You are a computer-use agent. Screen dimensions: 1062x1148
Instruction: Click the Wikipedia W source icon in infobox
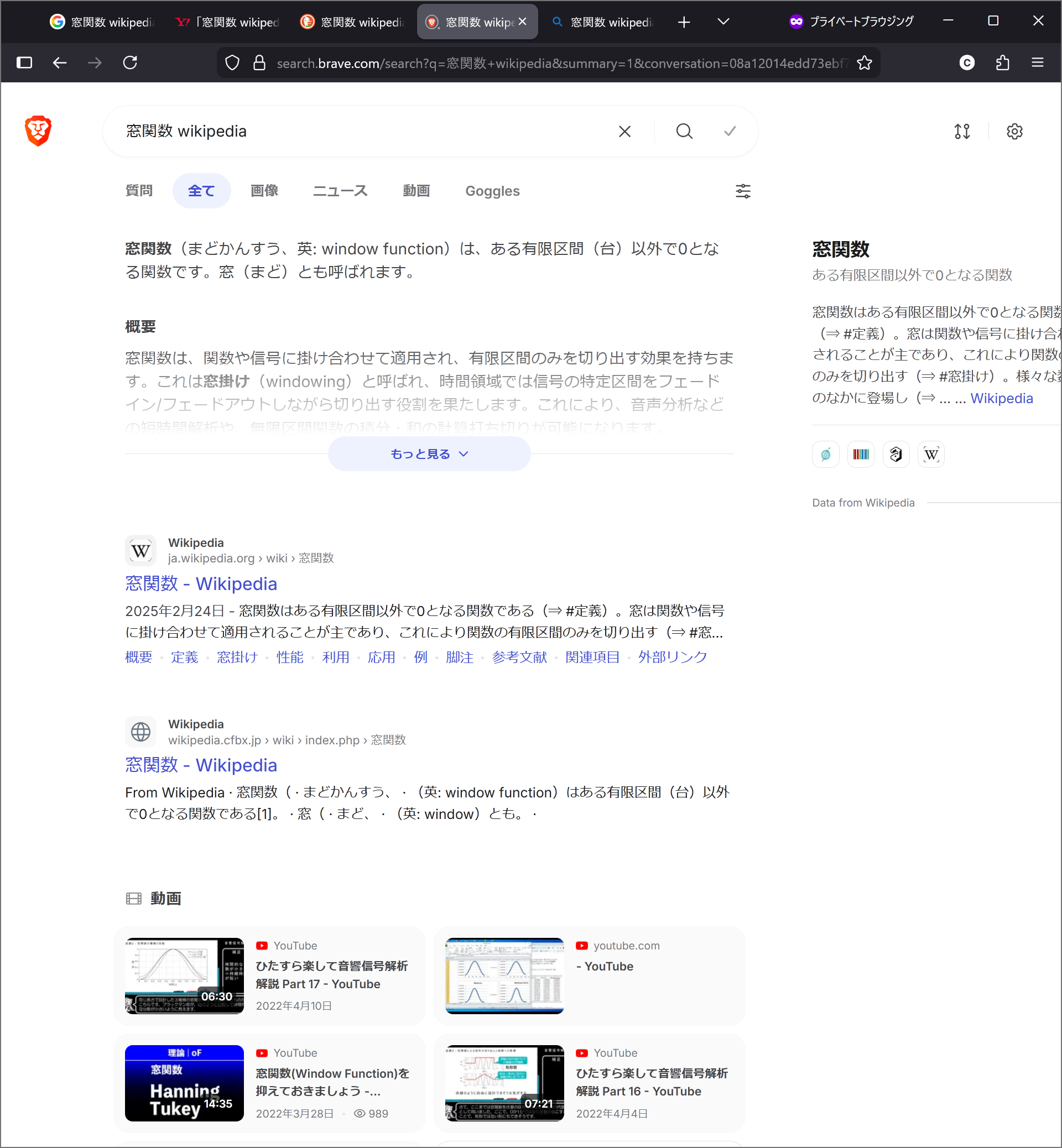tap(931, 455)
